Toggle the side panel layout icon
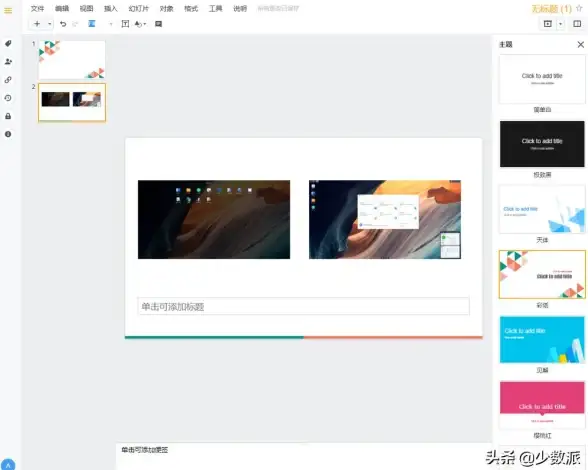 577,24
